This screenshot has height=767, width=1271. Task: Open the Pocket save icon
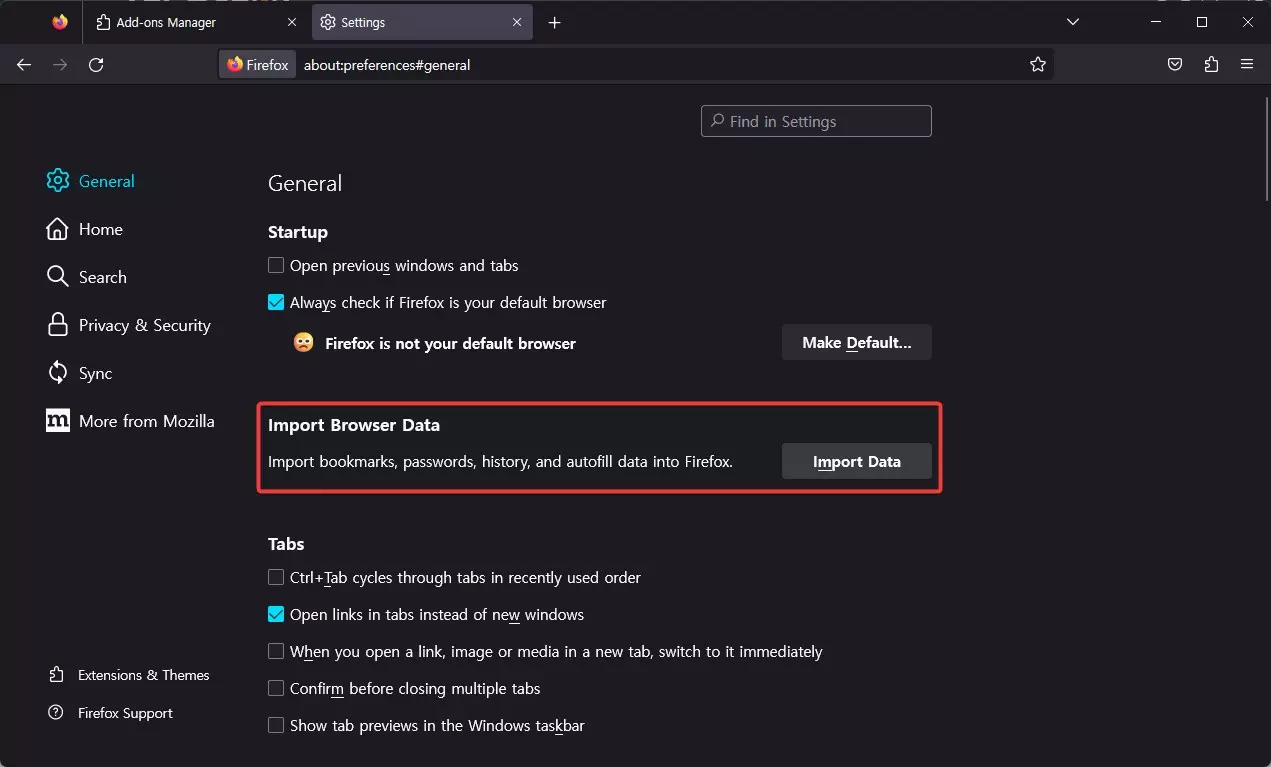tap(1175, 64)
